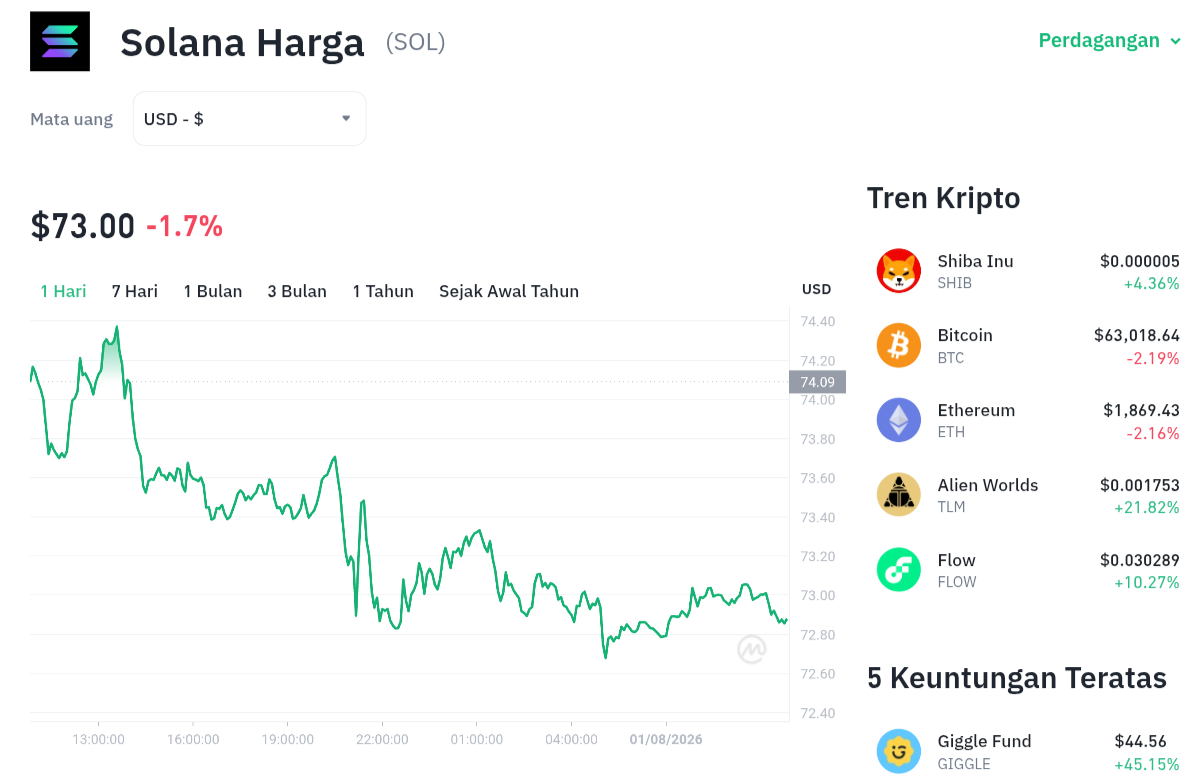Click the Ethereum diamond logo icon
1203x781 pixels.
pos(899,420)
